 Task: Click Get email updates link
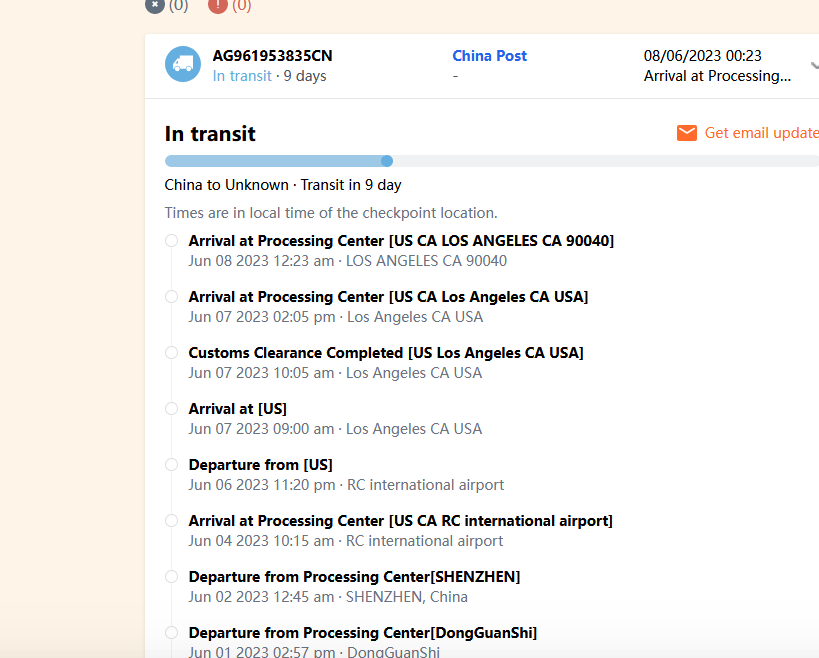(761, 133)
